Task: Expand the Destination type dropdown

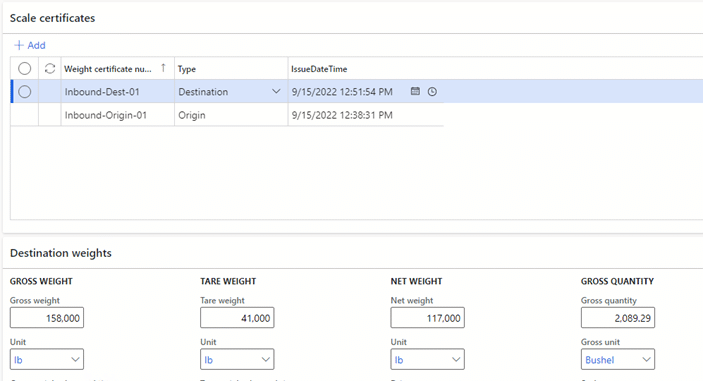Action: [276, 91]
